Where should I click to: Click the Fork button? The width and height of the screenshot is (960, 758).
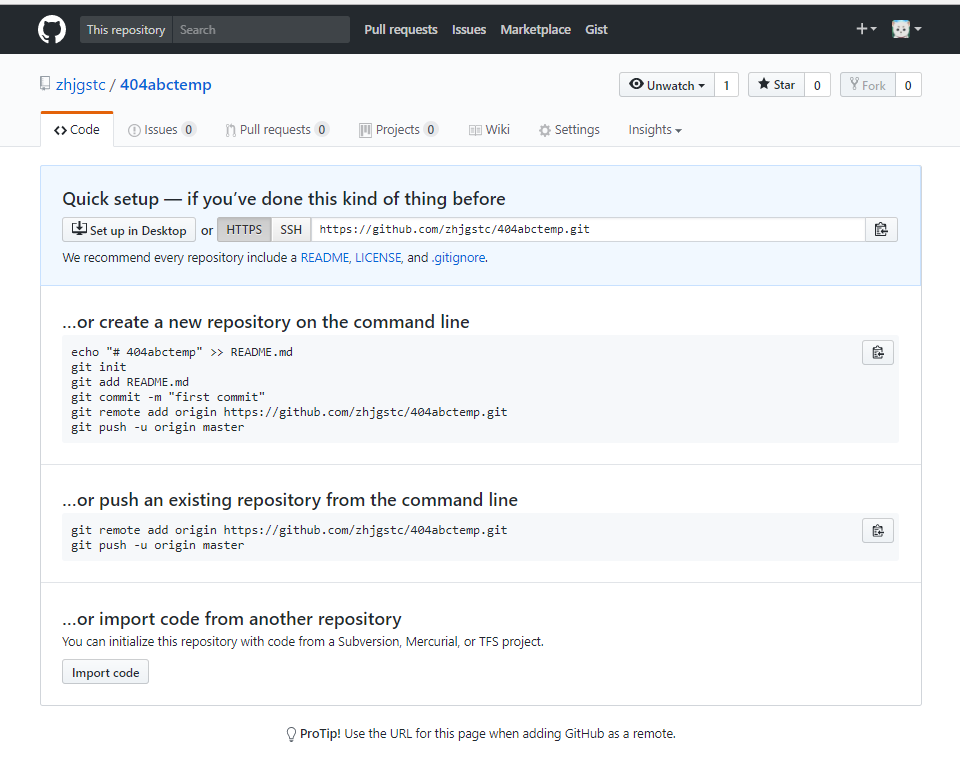coord(868,85)
